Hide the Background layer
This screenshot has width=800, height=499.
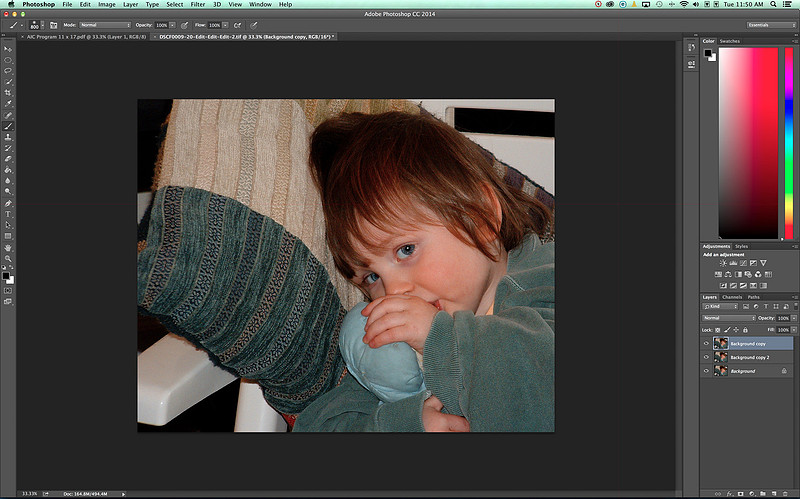(706, 371)
